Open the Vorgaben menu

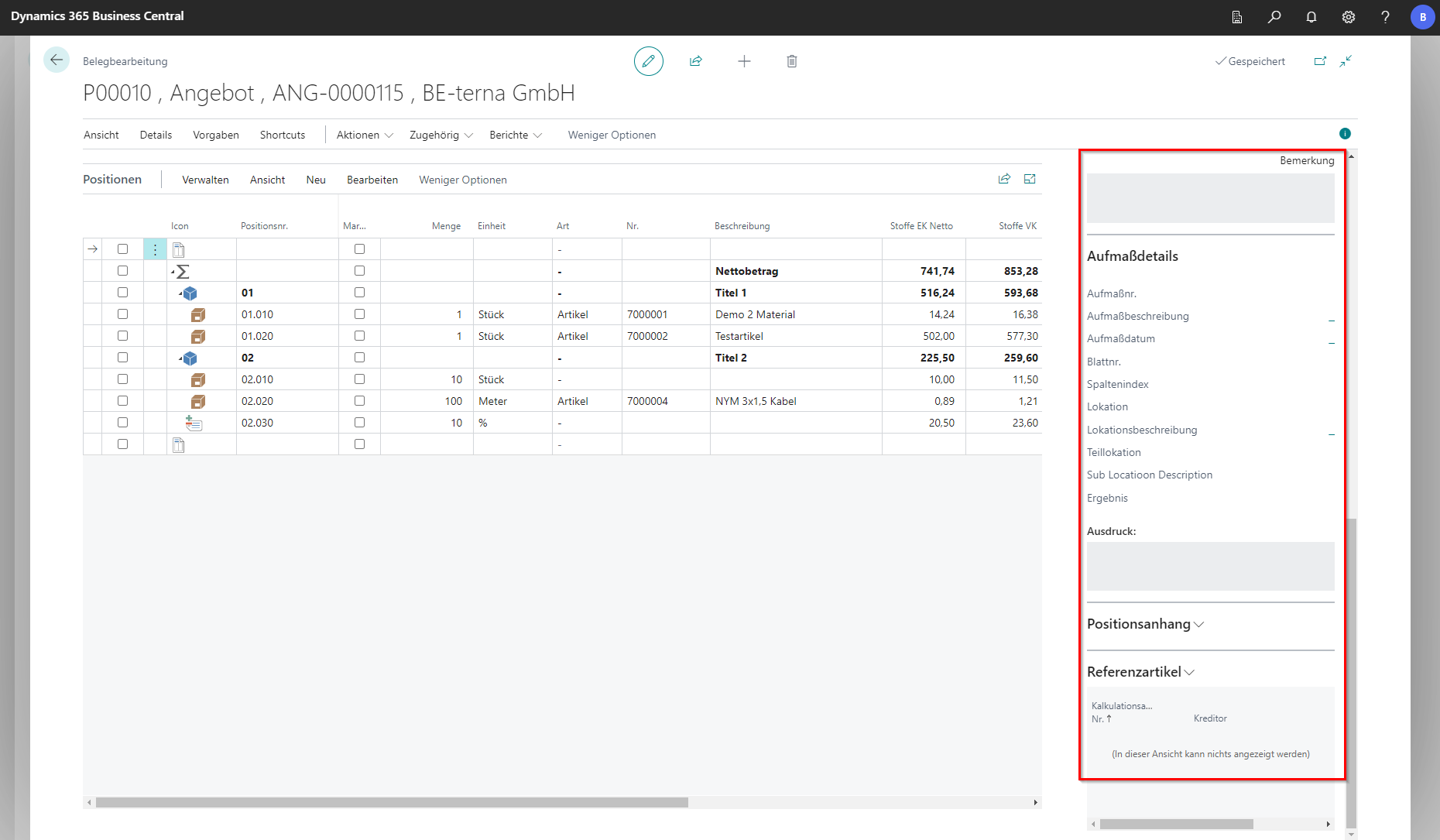[215, 135]
